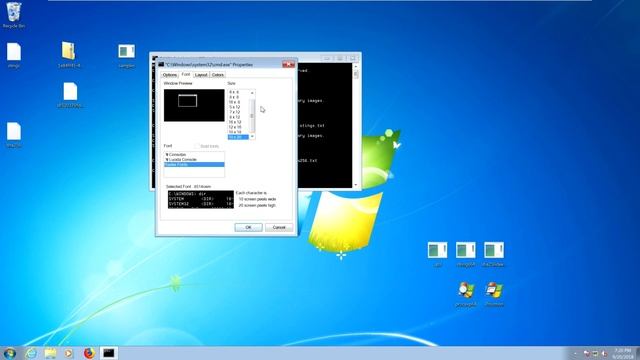Select Lucida Console in the Font list

pyautogui.click(x=194, y=160)
